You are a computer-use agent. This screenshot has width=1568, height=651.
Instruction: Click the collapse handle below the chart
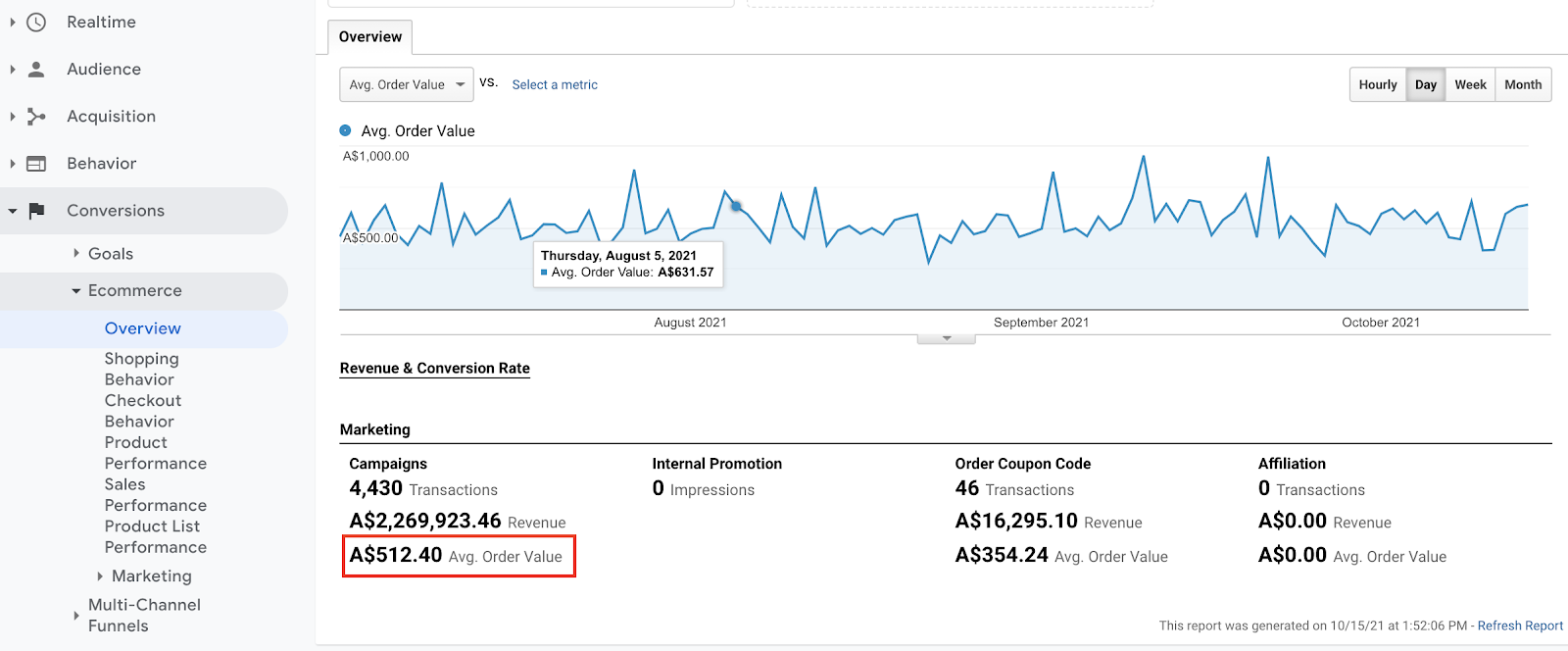click(946, 338)
